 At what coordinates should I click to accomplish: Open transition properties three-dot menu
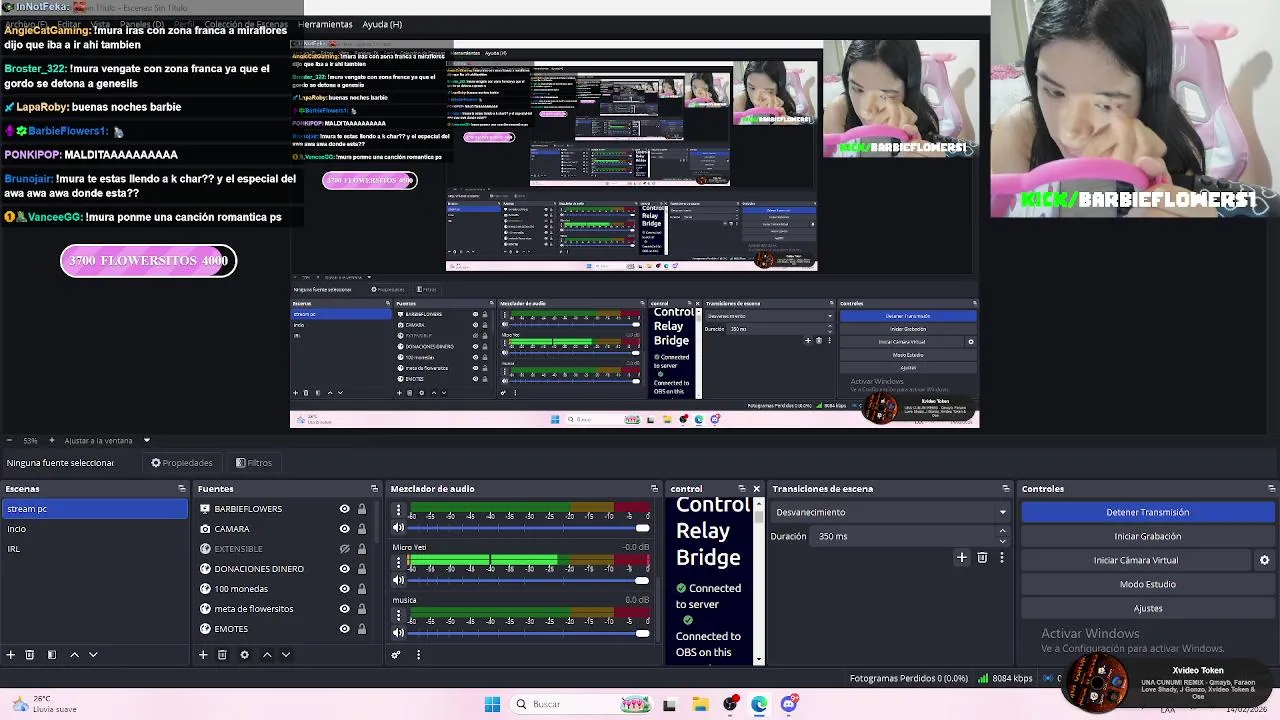(1001, 558)
